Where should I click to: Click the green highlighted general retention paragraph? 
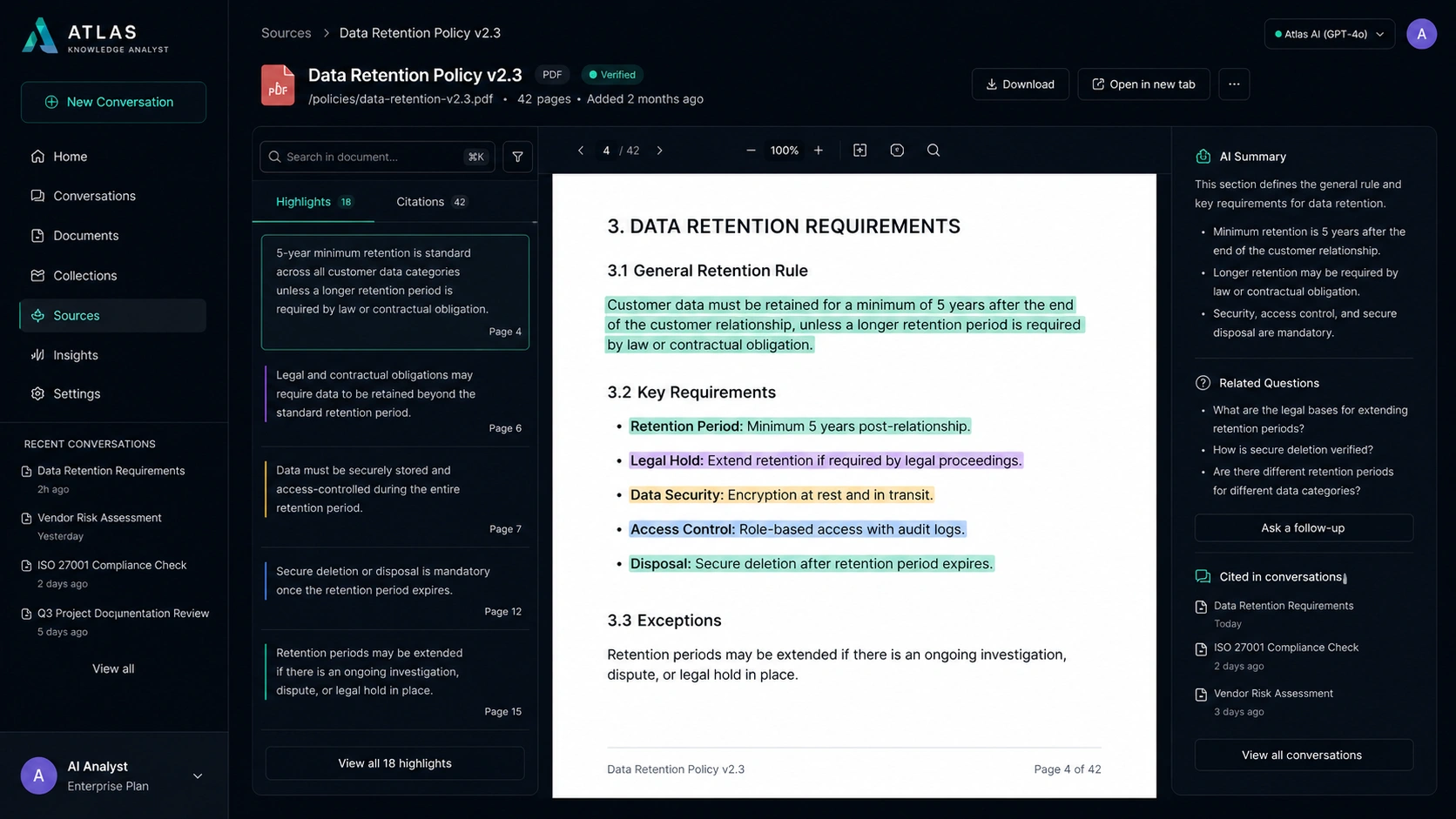(x=844, y=325)
